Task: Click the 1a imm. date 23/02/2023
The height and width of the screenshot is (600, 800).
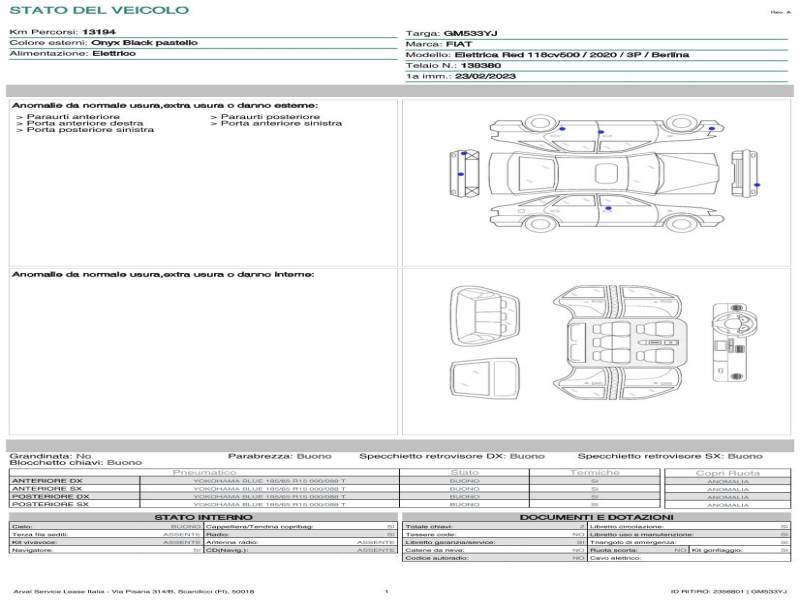Action: pyautogui.click(x=485, y=77)
